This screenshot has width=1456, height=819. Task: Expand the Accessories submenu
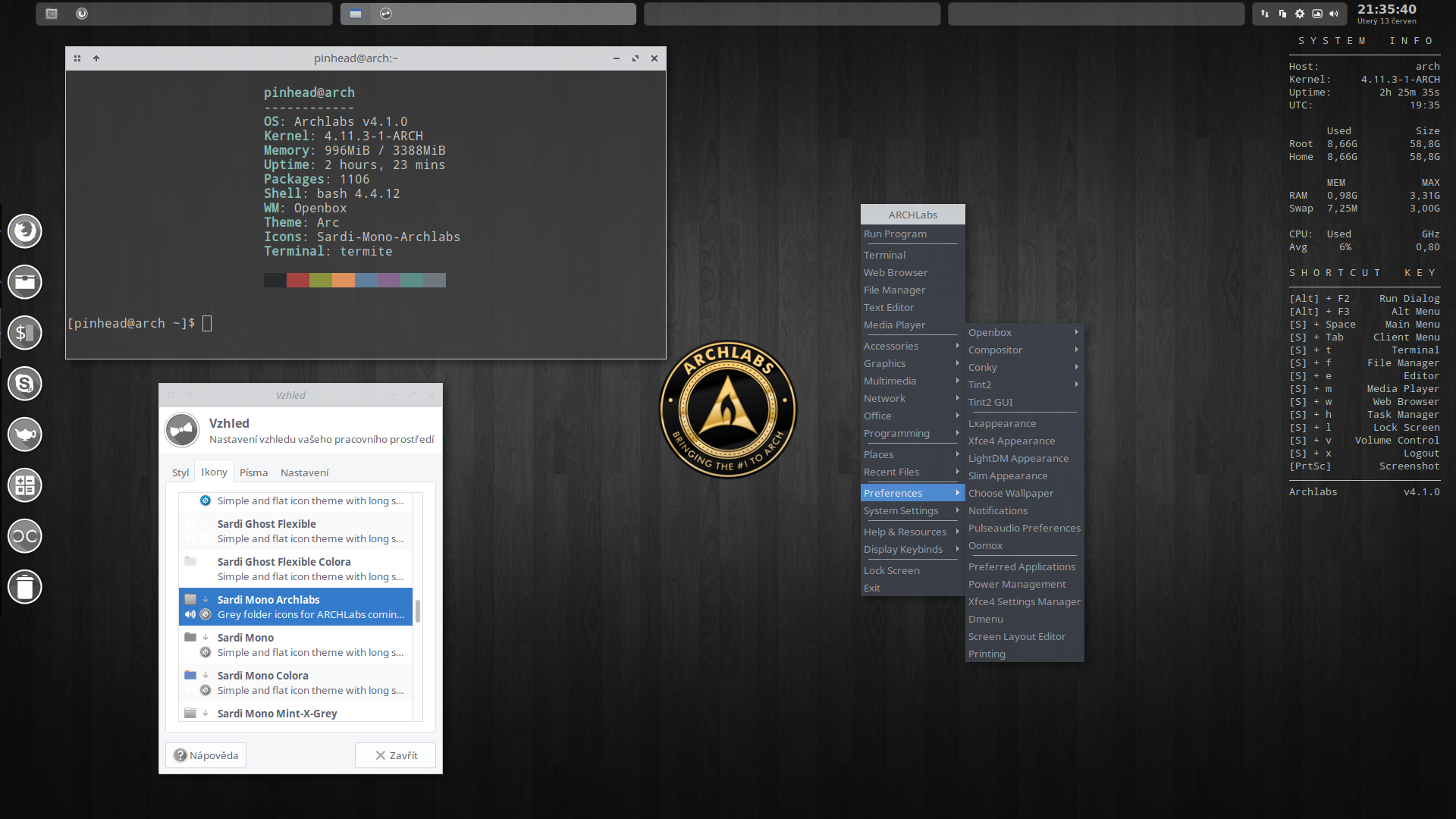(x=912, y=347)
